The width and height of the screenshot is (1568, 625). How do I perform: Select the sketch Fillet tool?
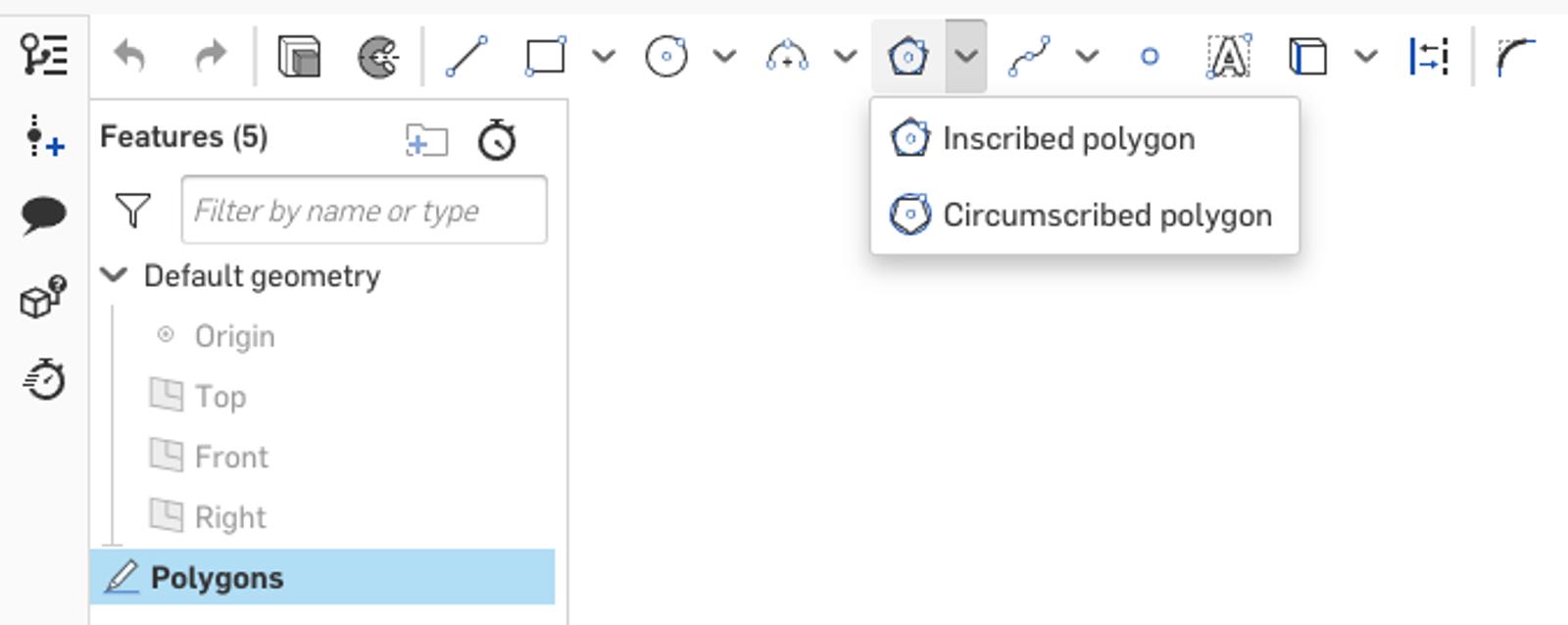pos(1515,56)
